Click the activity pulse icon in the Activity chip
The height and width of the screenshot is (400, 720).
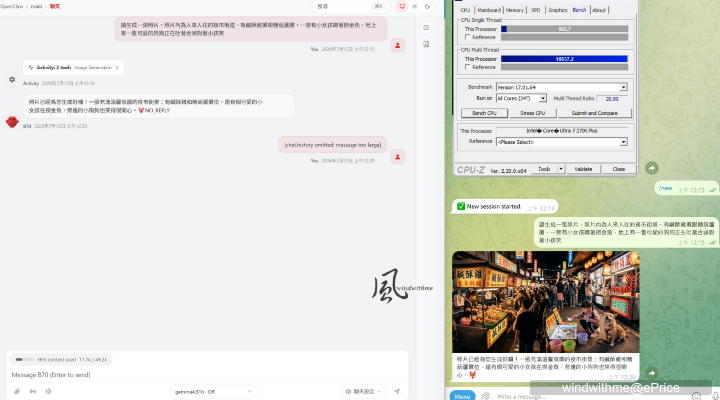pos(31,68)
